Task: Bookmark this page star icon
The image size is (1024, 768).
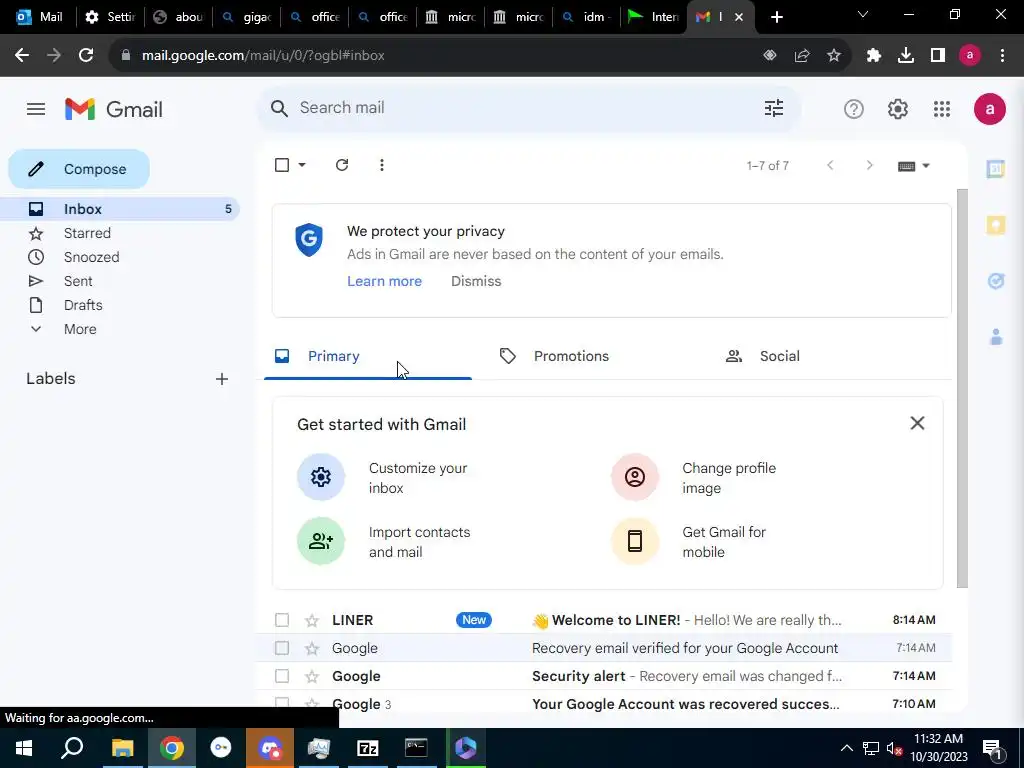Action: [x=834, y=56]
